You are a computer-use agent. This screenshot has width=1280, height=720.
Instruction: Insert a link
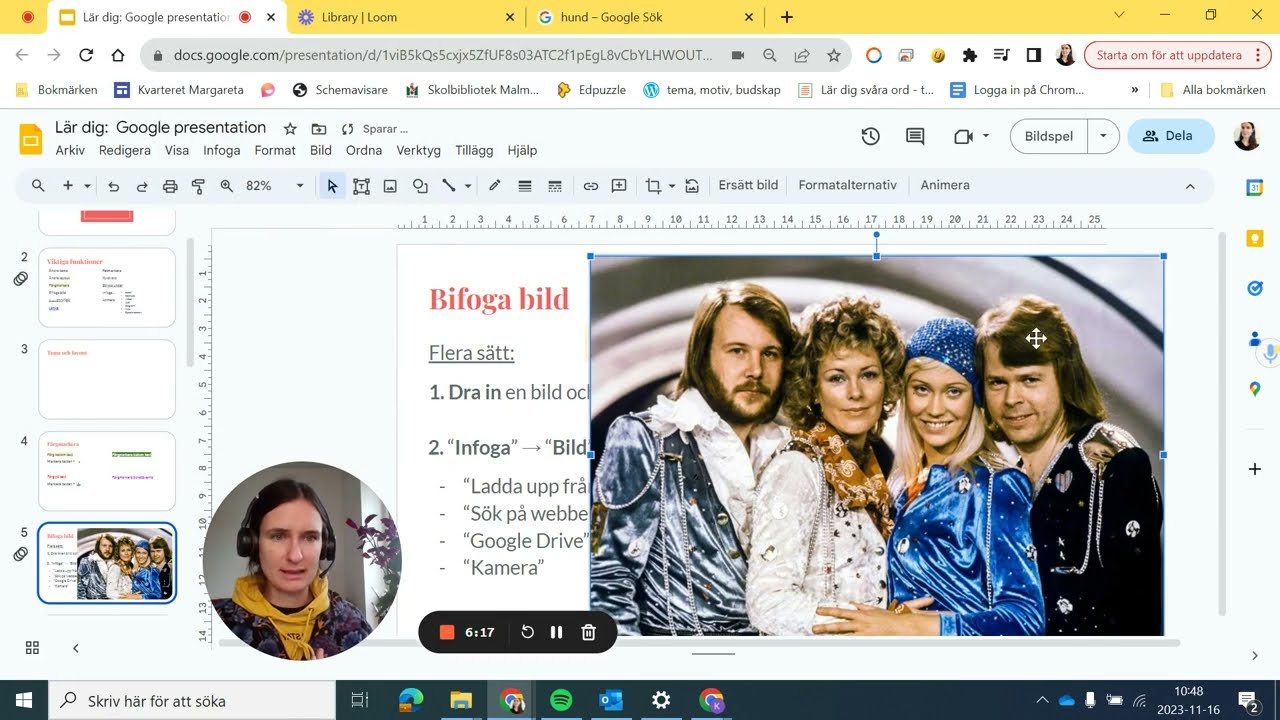point(591,186)
